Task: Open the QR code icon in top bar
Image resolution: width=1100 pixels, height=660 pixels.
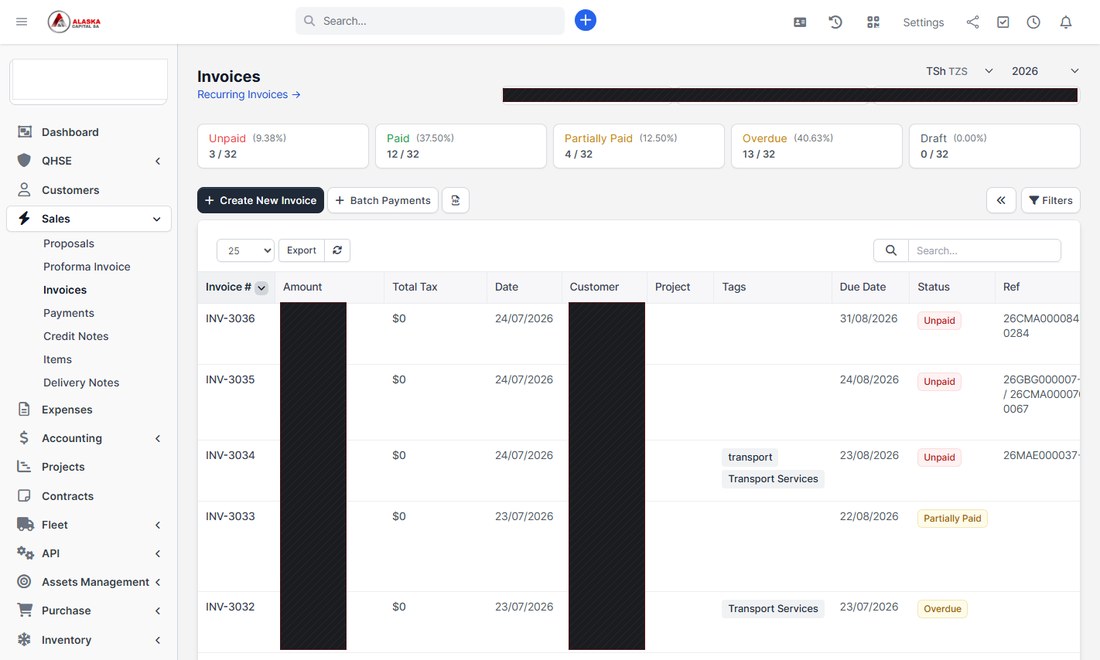Action: (873, 22)
